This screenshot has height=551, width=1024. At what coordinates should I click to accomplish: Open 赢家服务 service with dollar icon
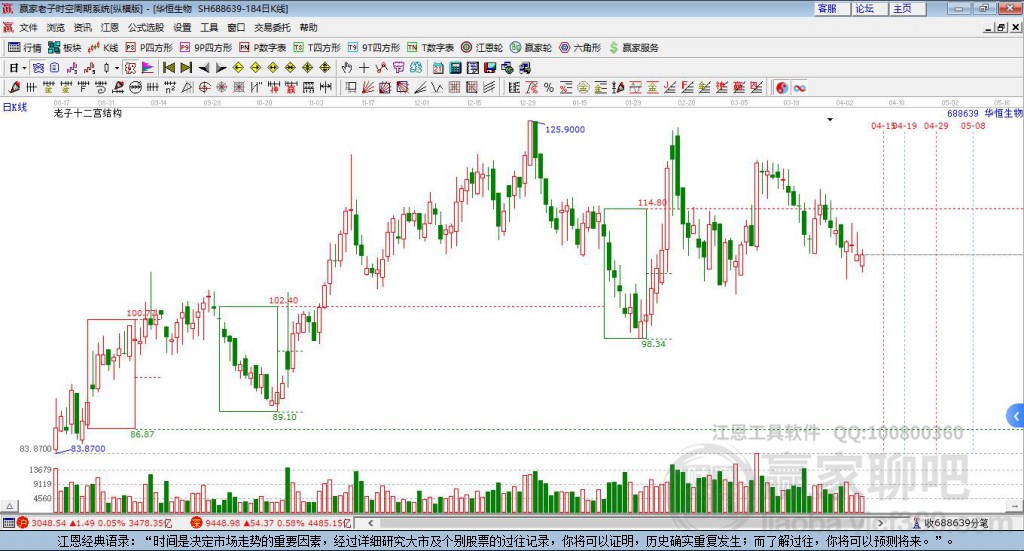633,48
